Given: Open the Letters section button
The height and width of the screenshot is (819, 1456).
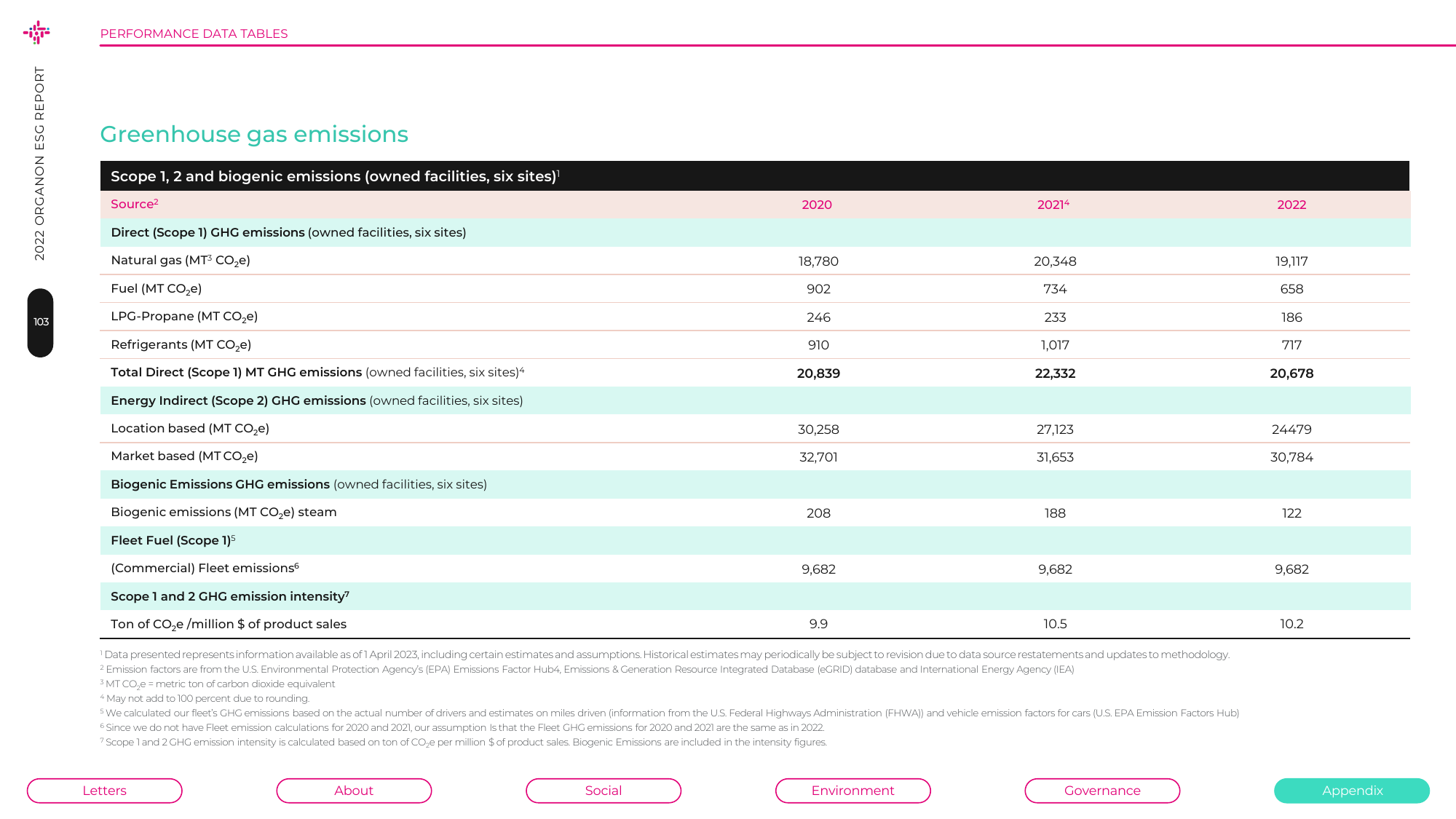Looking at the screenshot, I should click(105, 791).
